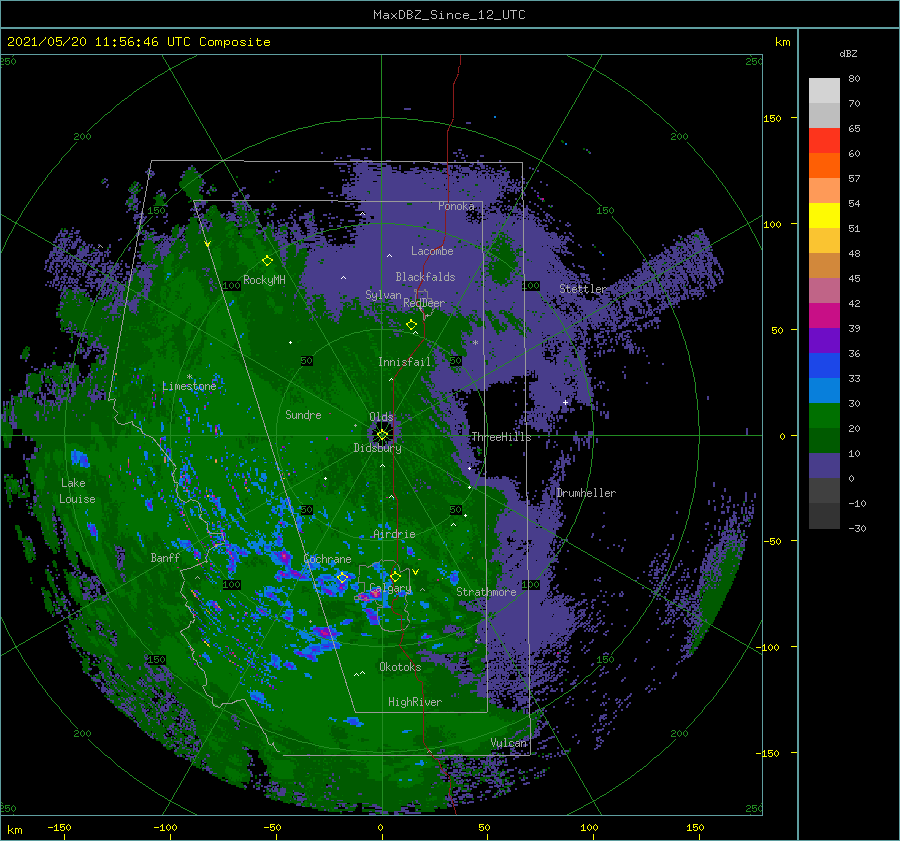Click the 80 value on the dBZ scale

[x=854, y=79]
